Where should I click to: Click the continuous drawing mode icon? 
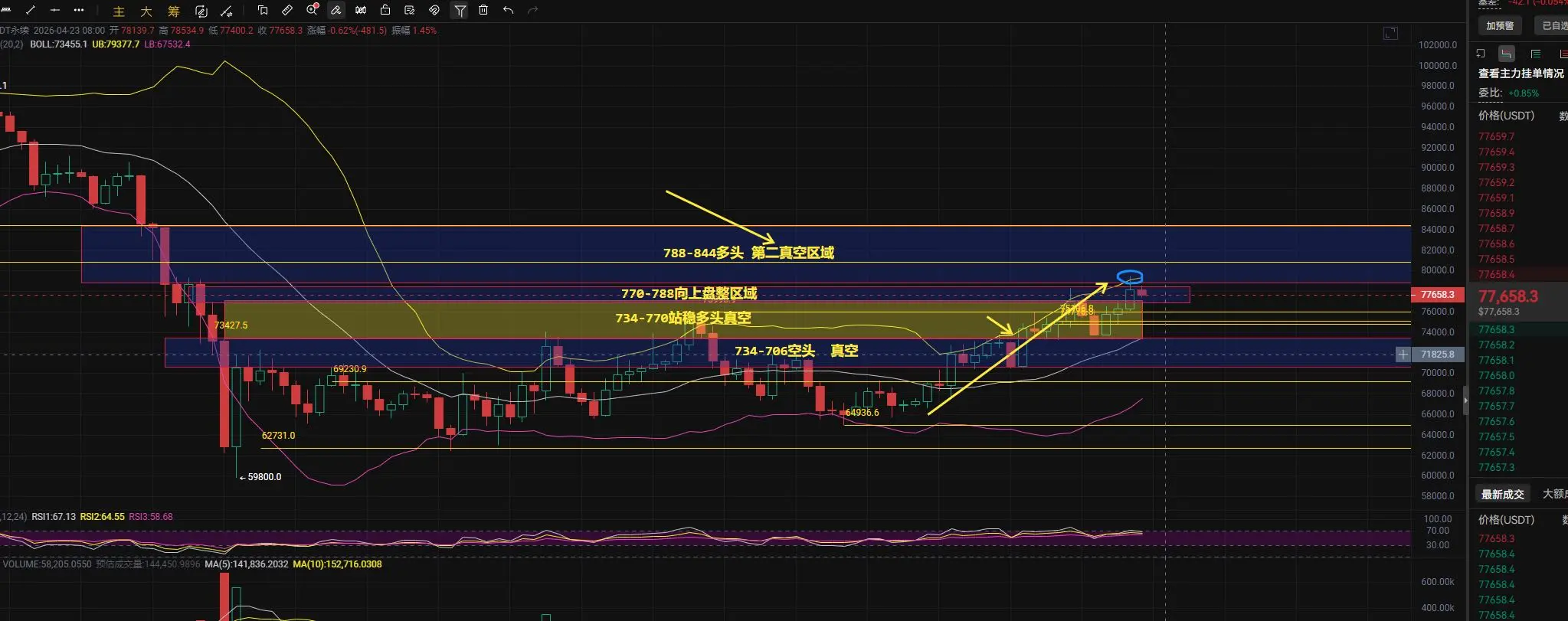pyautogui.click(x=201, y=11)
